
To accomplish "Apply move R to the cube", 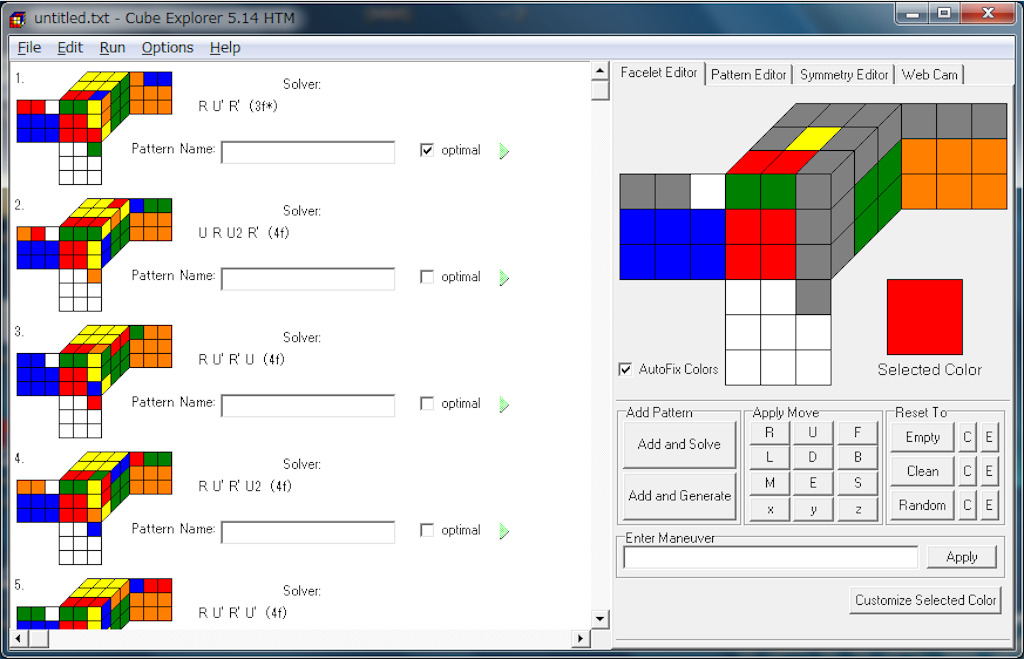I will click(769, 432).
